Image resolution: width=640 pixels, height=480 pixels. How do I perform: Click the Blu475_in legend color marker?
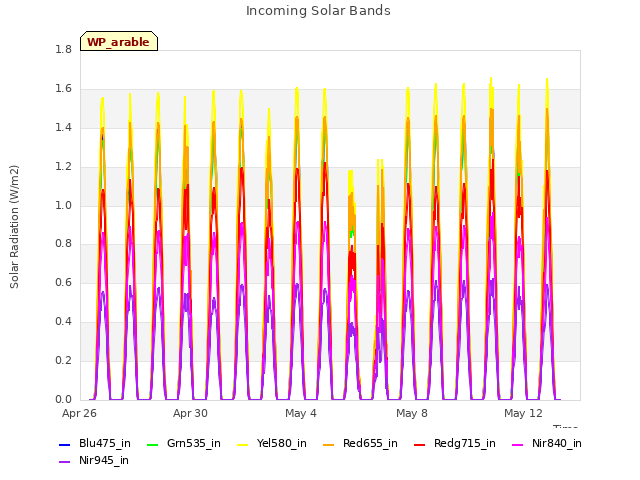[x=64, y=444]
